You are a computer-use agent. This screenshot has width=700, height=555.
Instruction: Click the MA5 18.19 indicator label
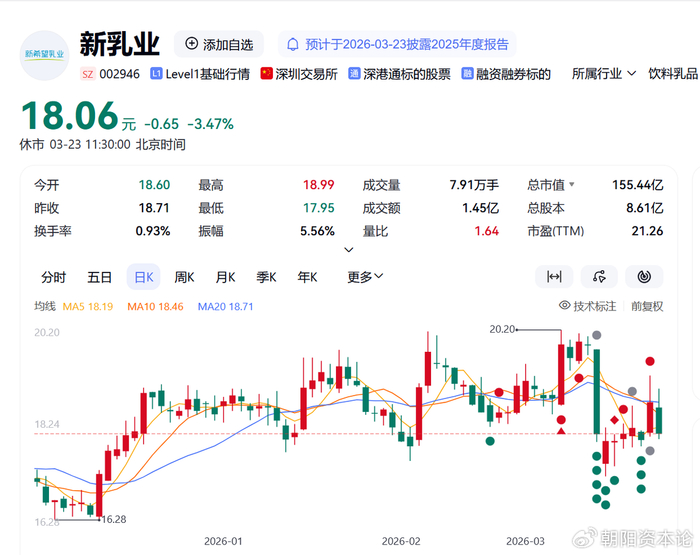[88, 307]
